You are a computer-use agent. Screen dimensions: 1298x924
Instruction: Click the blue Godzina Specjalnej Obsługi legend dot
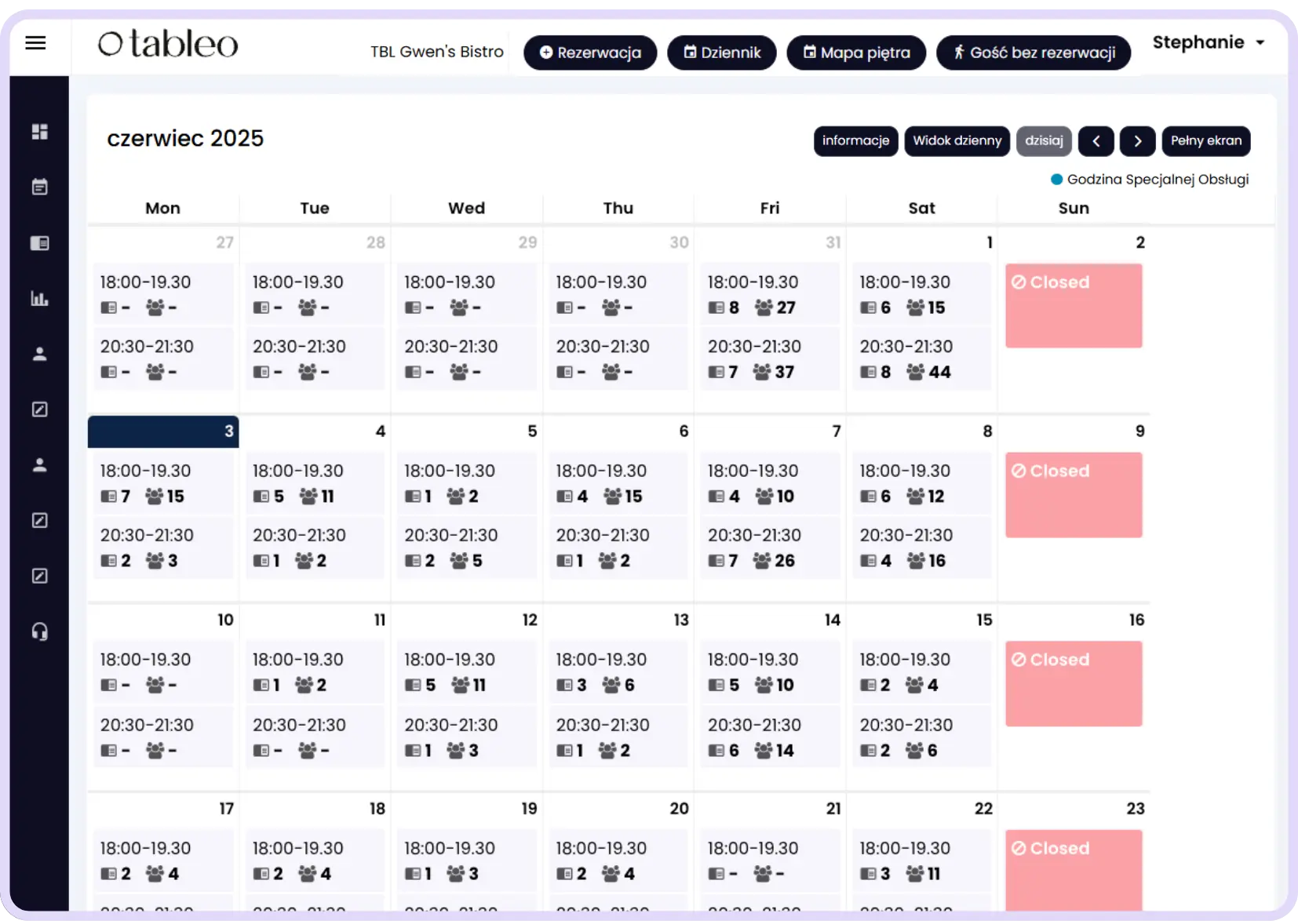click(1056, 180)
